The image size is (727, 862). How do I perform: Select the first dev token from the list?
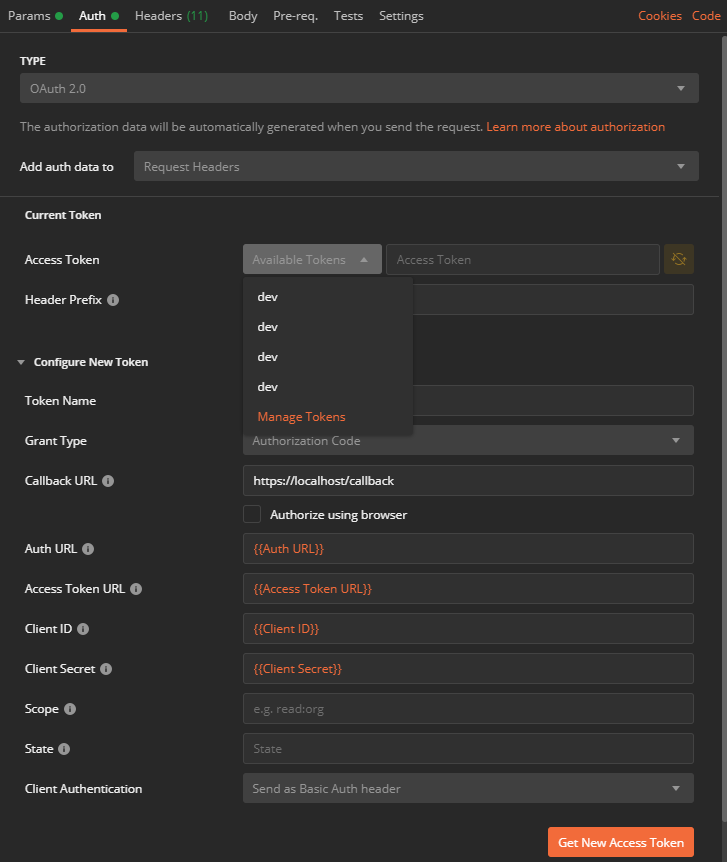[x=267, y=297]
